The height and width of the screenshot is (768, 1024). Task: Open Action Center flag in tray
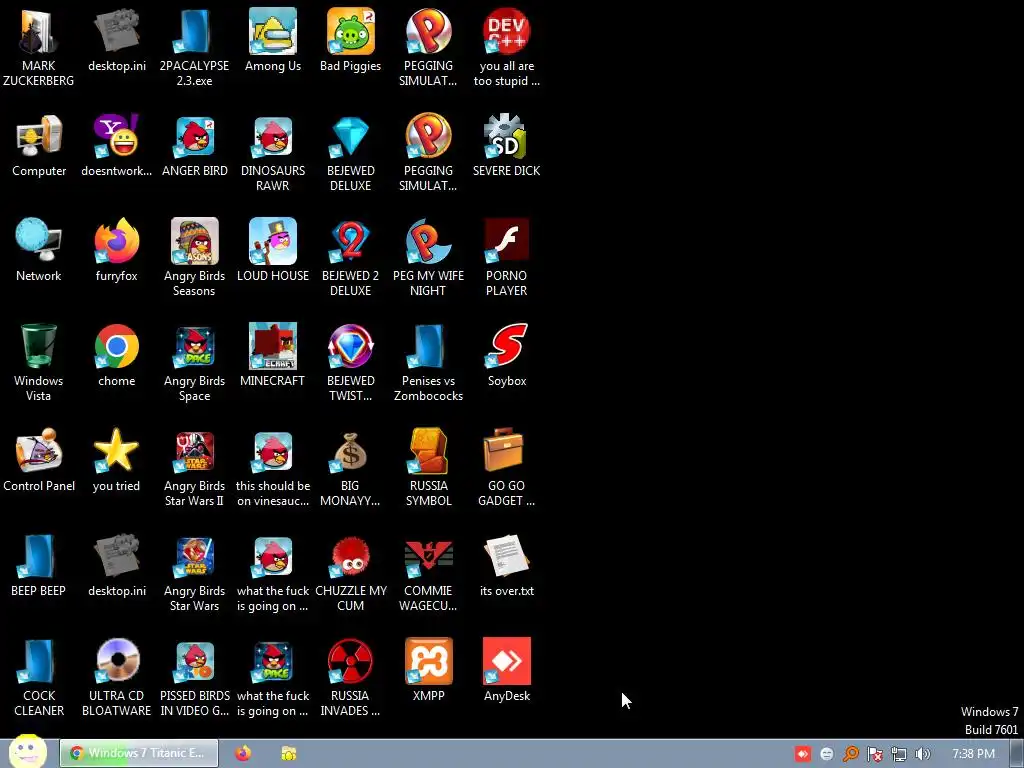pos(875,754)
